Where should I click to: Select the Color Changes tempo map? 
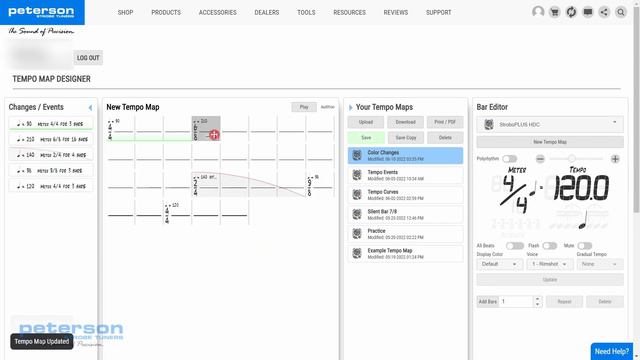[405, 155]
